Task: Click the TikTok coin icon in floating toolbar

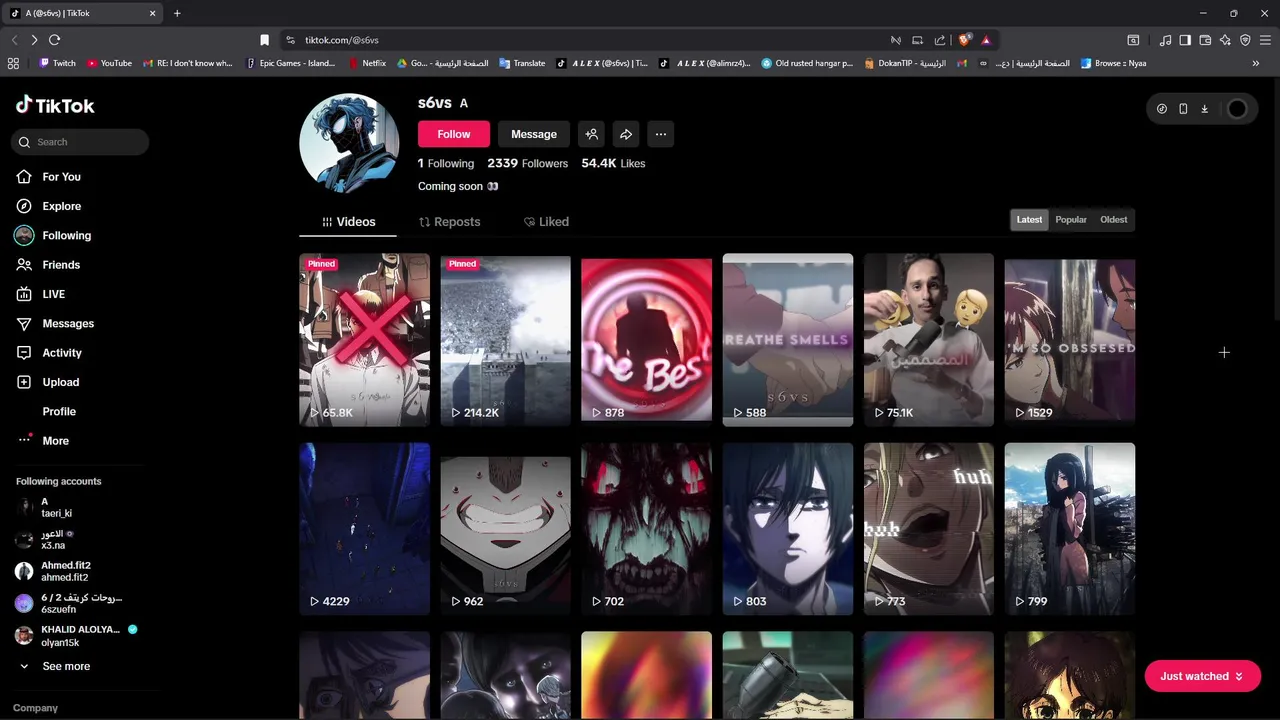Action: 1162,109
